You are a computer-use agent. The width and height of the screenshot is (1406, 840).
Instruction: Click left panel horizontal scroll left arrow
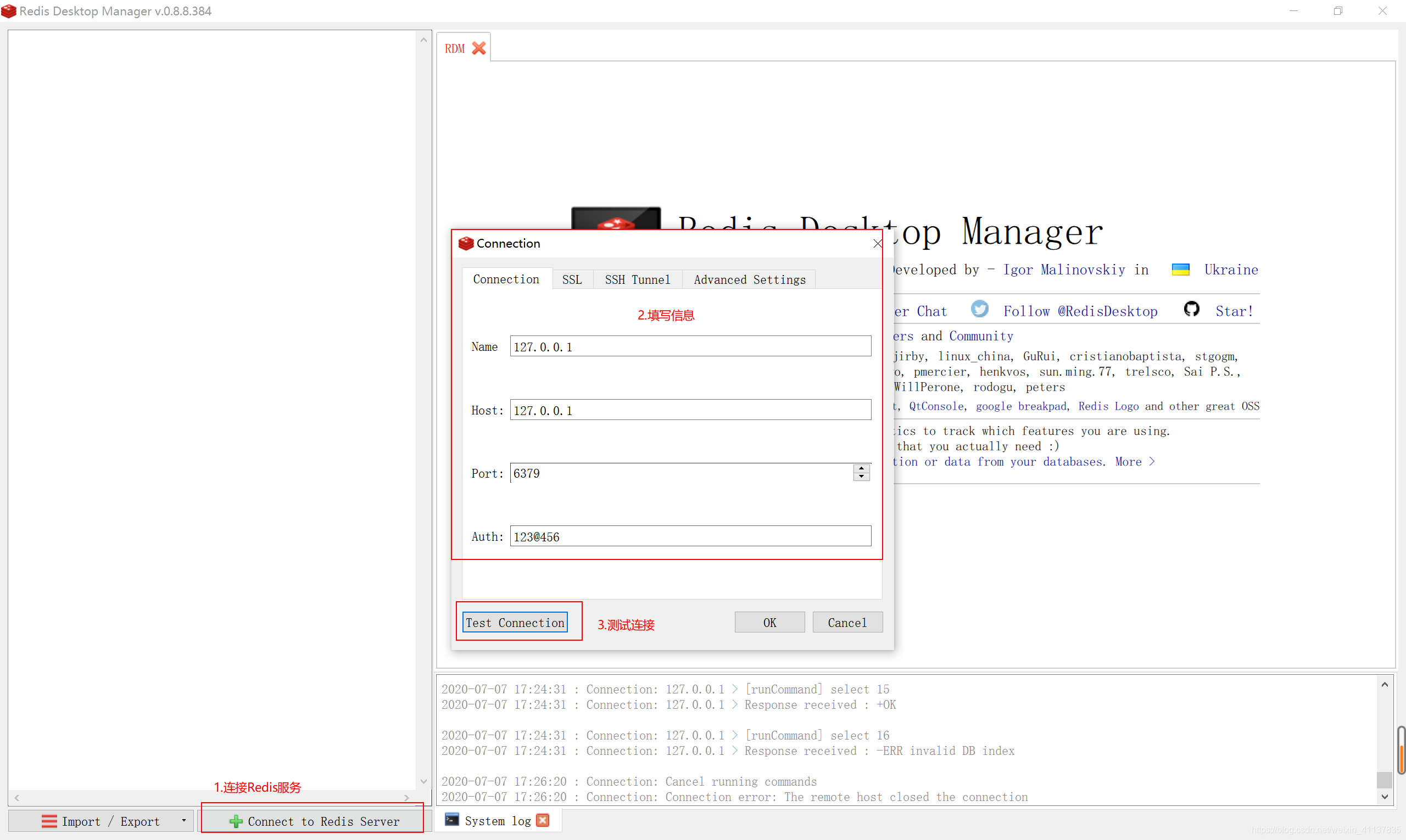[x=17, y=798]
